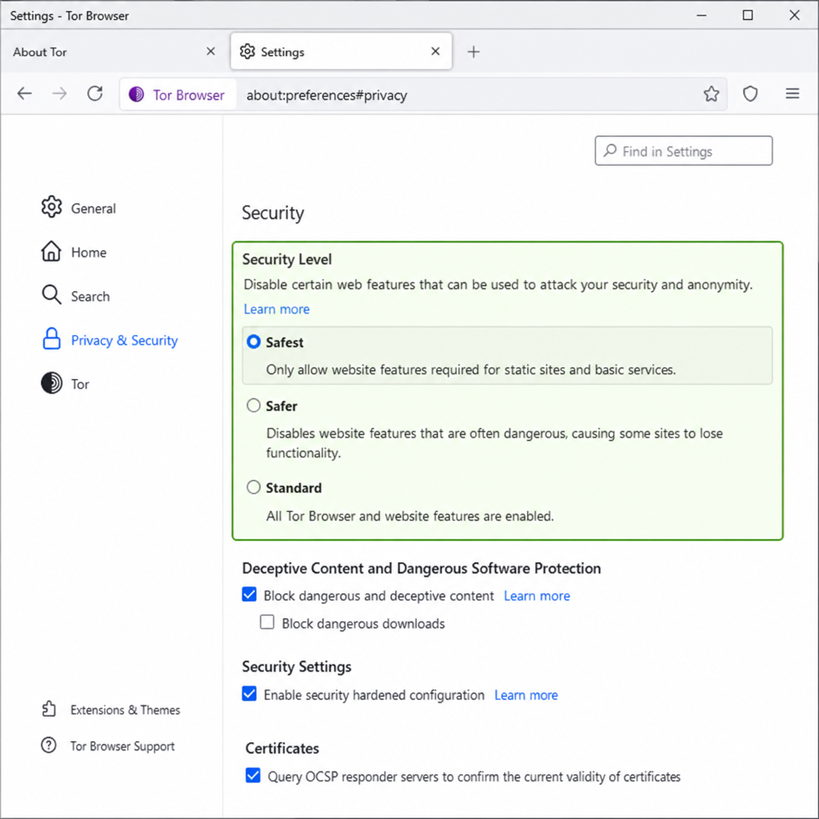The height and width of the screenshot is (819, 819).
Task: Select the Safest security level
Action: point(253,342)
